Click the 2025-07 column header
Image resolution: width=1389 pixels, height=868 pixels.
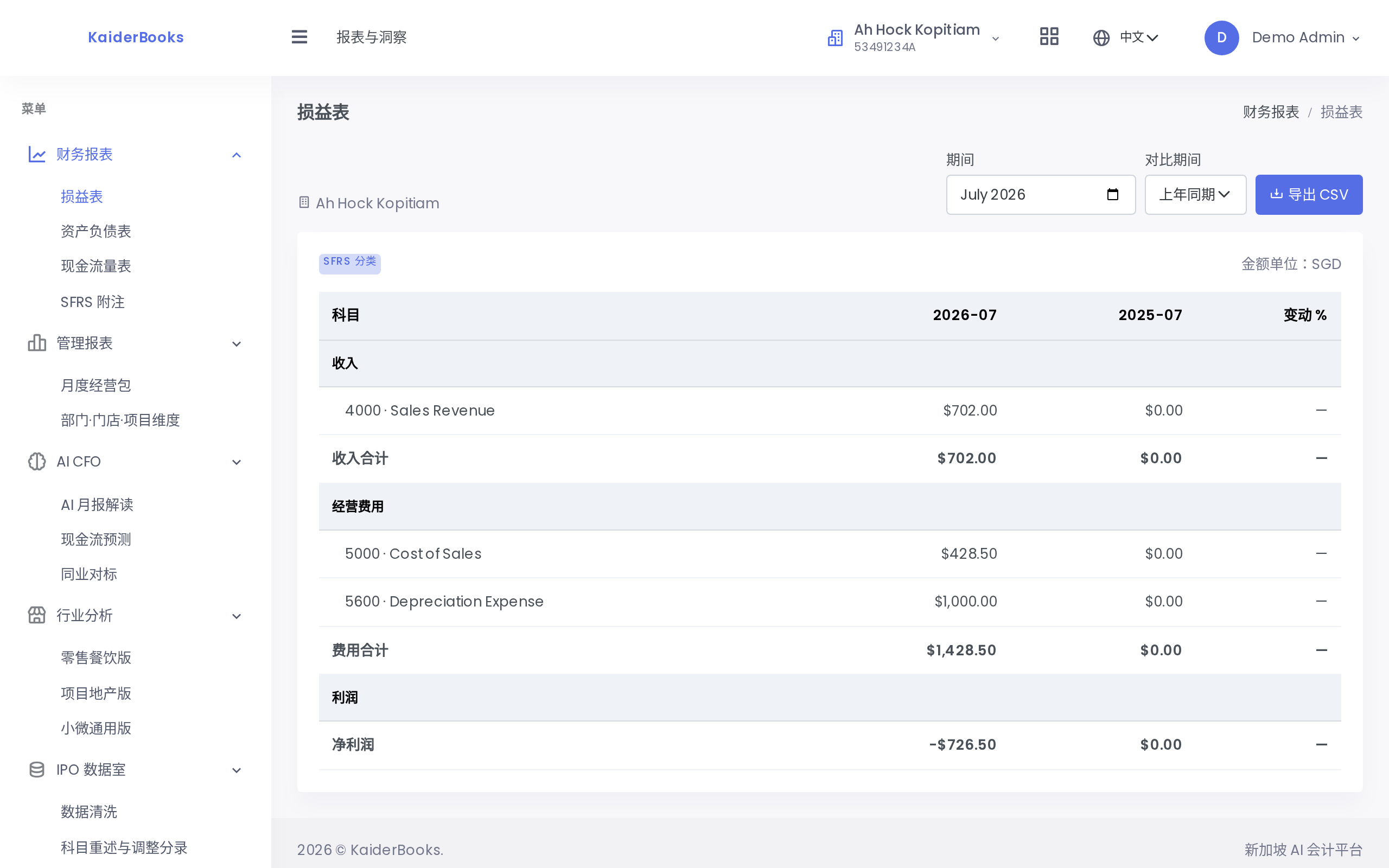[x=1150, y=315]
